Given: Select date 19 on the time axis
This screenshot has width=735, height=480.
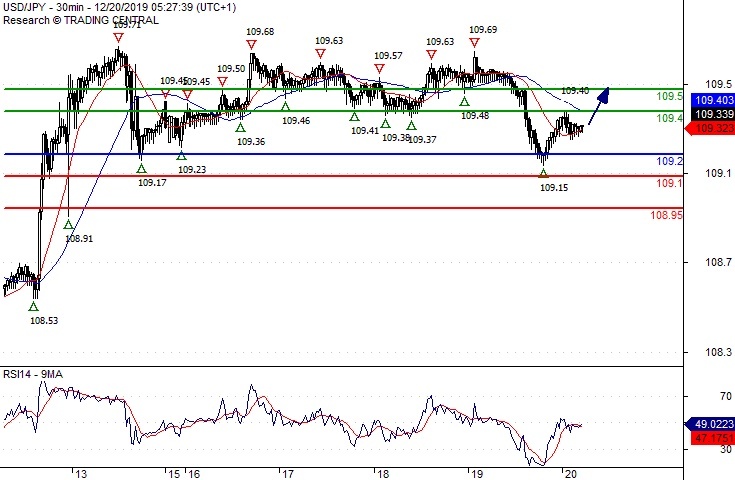Looking at the screenshot, I should click(477, 474).
